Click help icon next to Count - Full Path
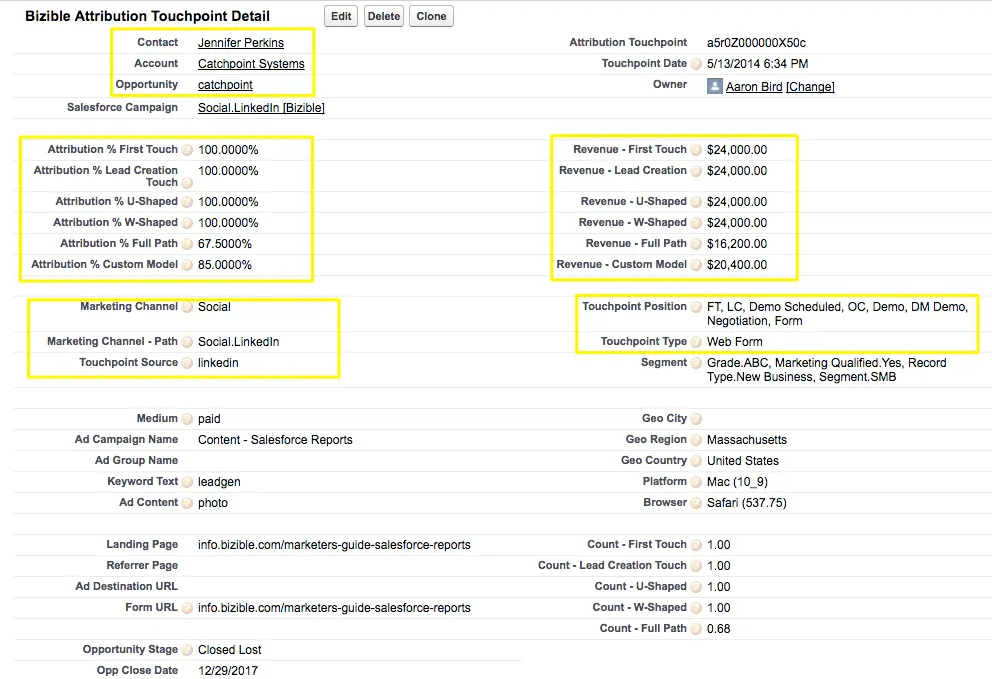Screen dimensions: 992x679 click(696, 629)
